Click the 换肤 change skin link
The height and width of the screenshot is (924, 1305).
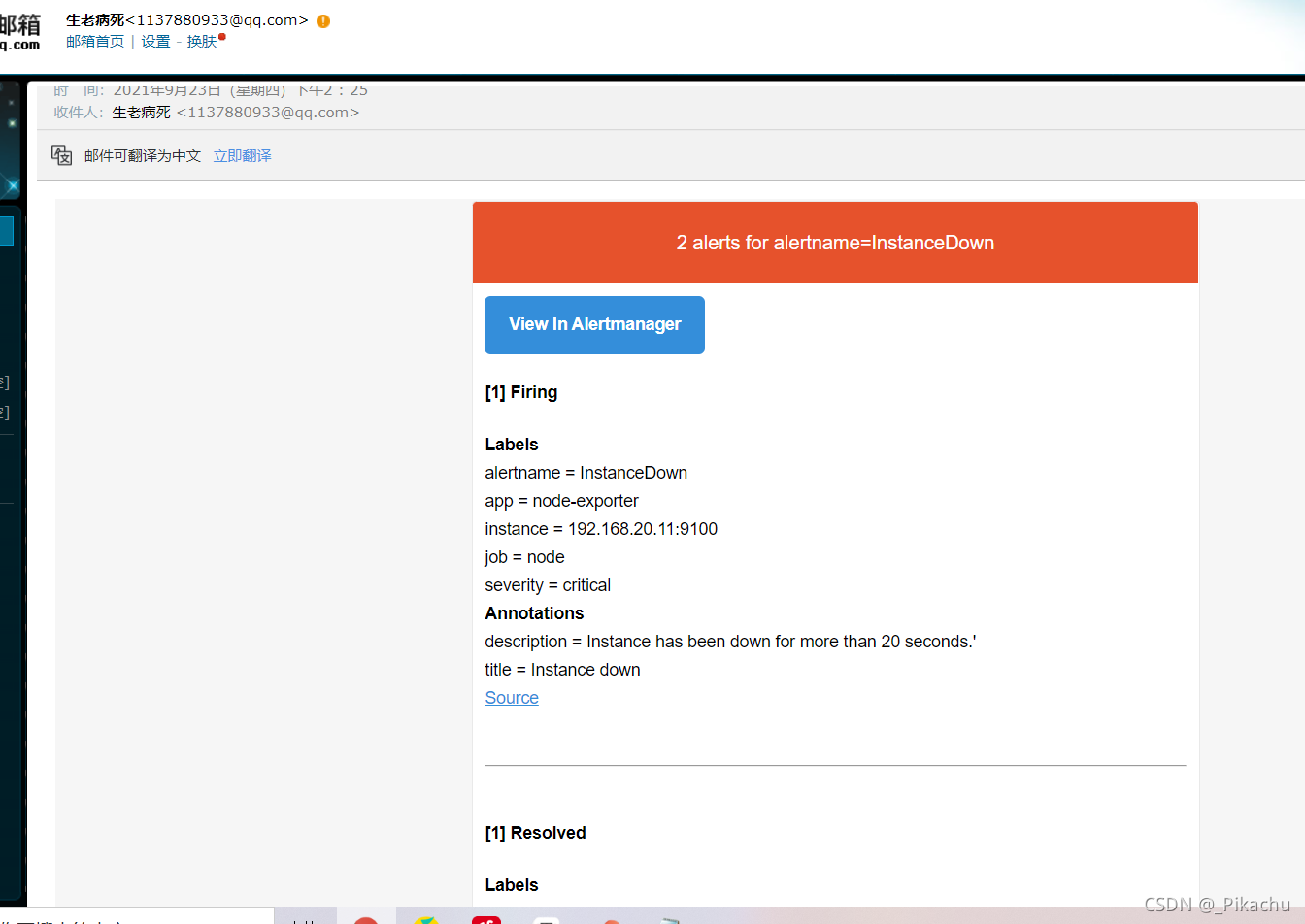point(202,42)
